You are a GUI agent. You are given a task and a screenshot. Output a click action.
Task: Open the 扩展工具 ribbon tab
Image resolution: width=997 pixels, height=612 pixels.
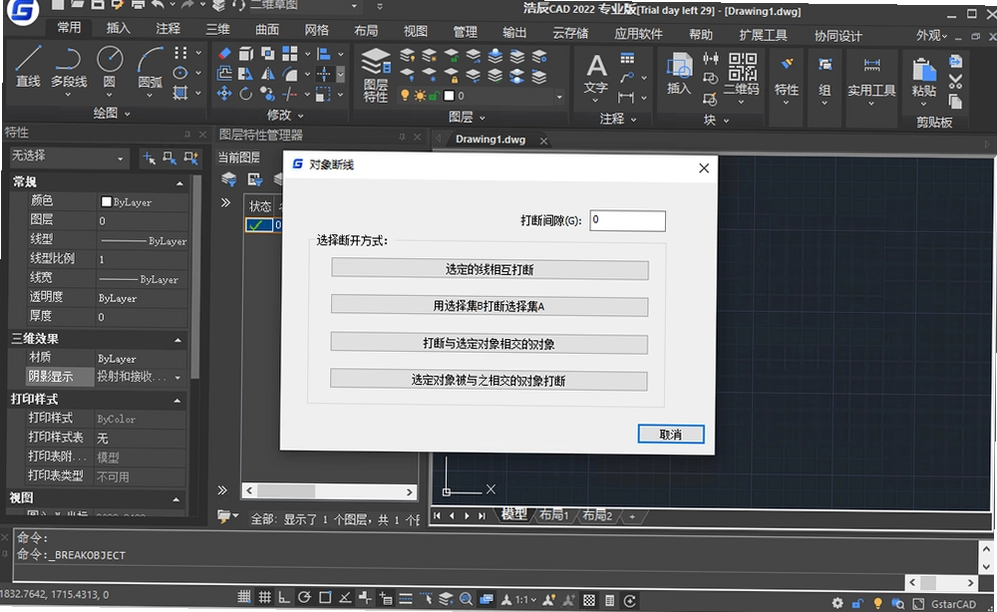(x=762, y=35)
